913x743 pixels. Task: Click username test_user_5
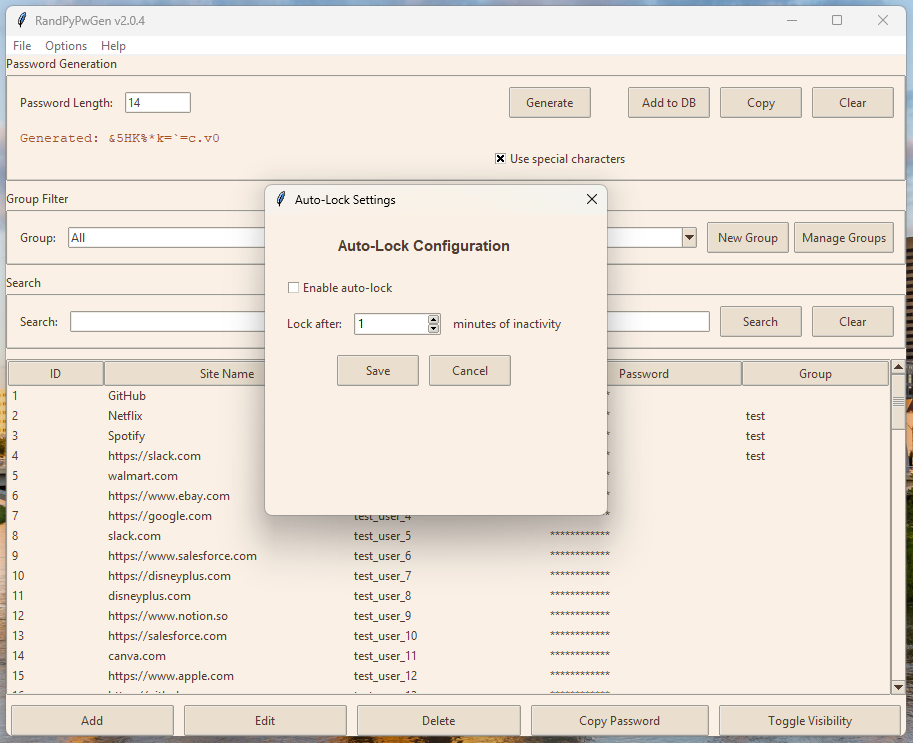(x=382, y=536)
